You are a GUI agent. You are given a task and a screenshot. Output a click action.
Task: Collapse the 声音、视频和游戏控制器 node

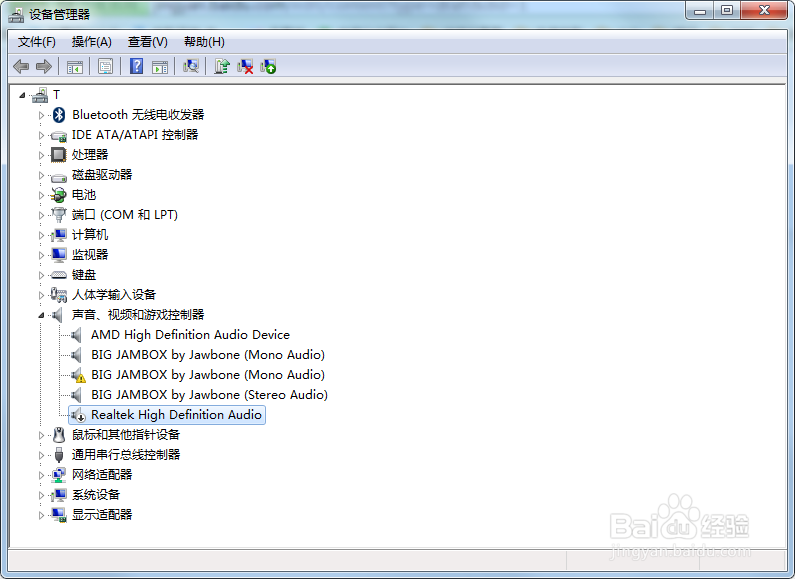click(42, 315)
